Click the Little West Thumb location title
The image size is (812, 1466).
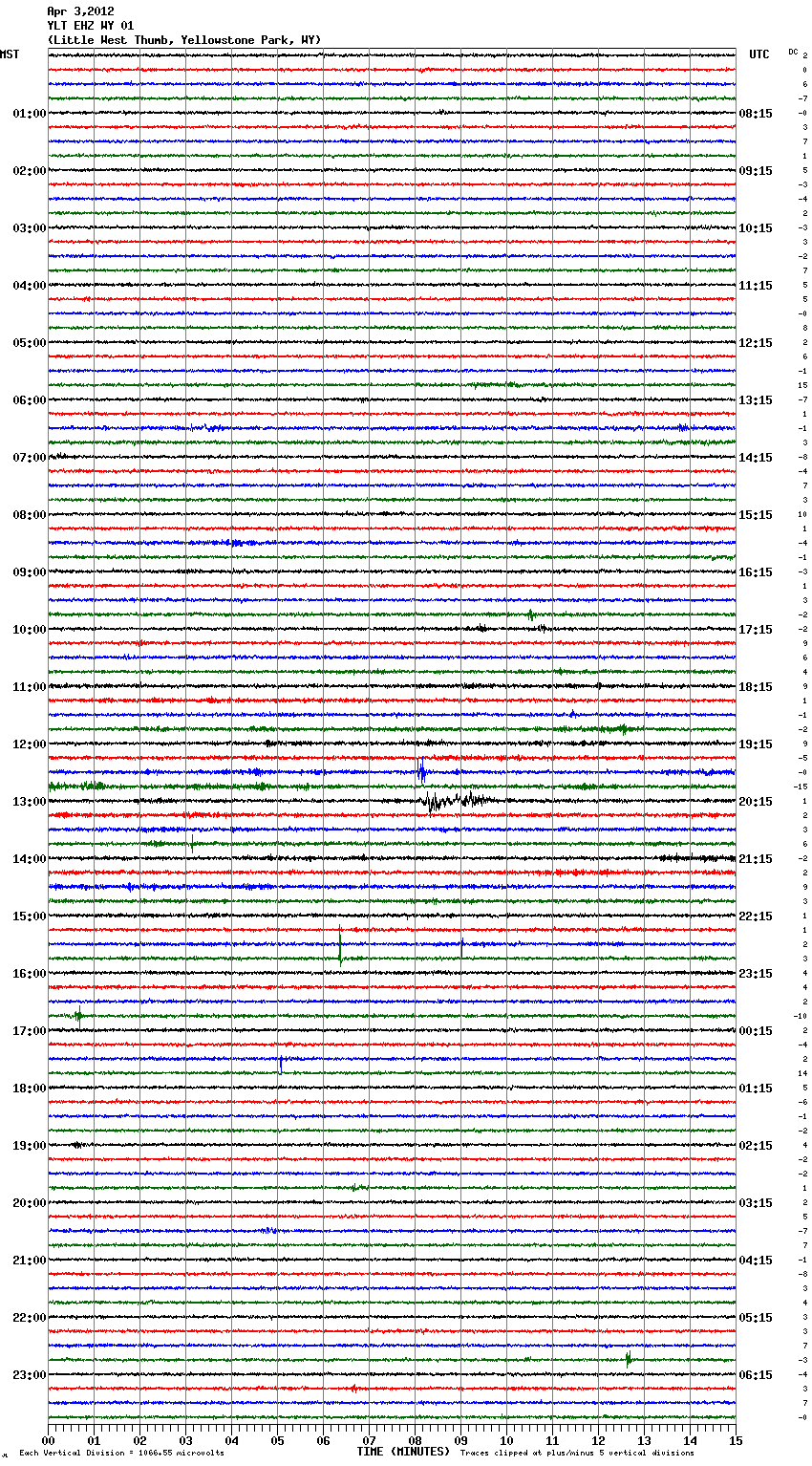[x=184, y=40]
